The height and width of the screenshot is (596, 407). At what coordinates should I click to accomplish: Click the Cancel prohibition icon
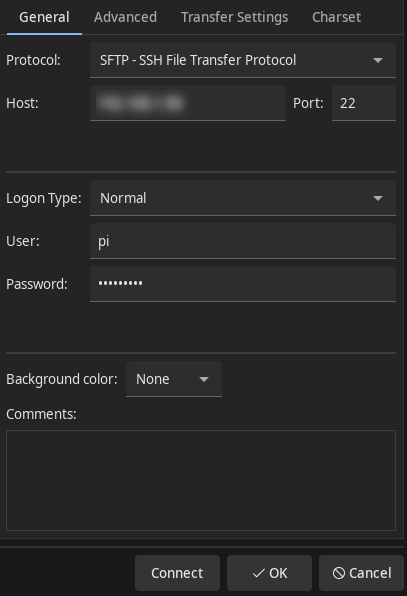[x=339, y=573]
